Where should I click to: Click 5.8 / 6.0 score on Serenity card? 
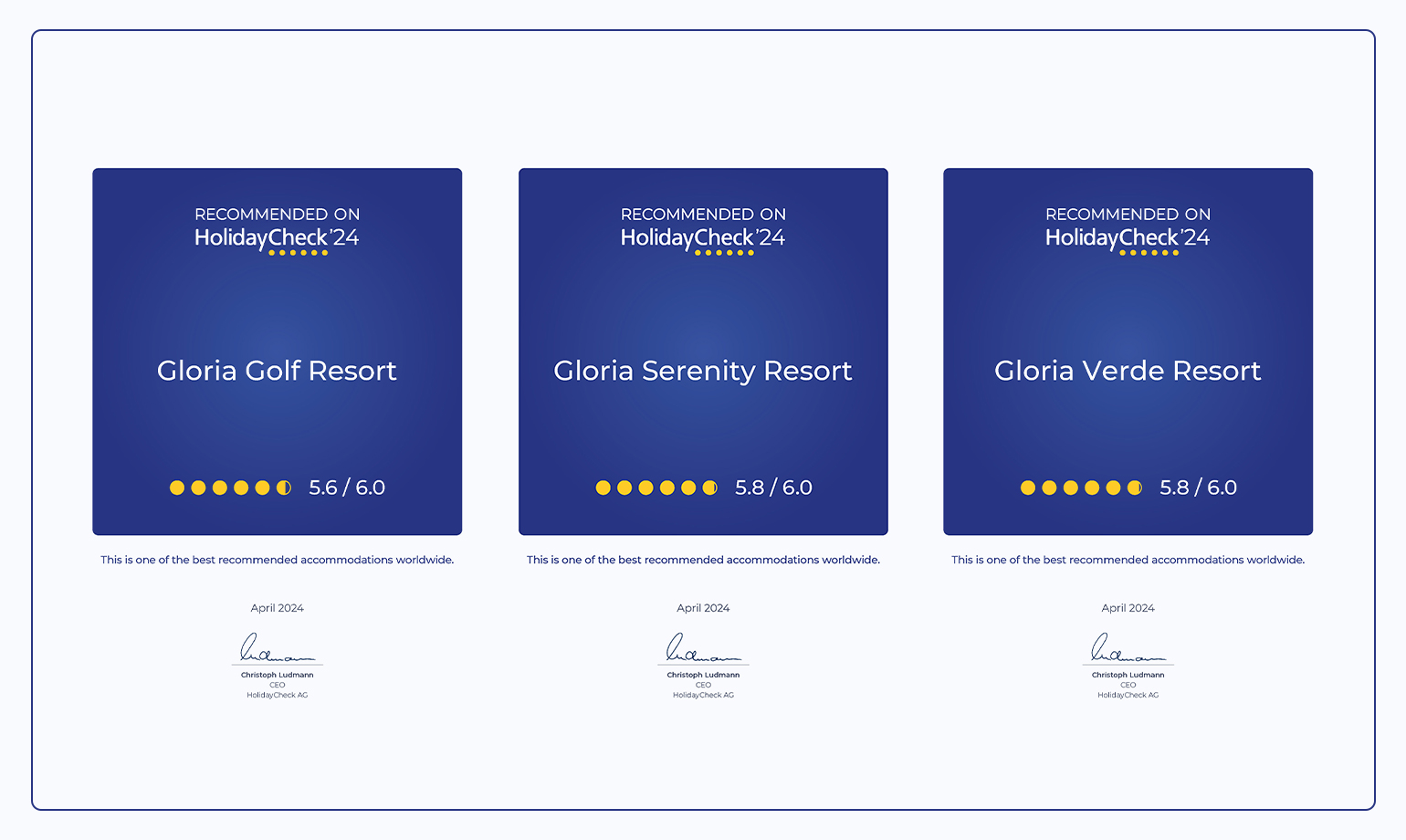tap(773, 488)
